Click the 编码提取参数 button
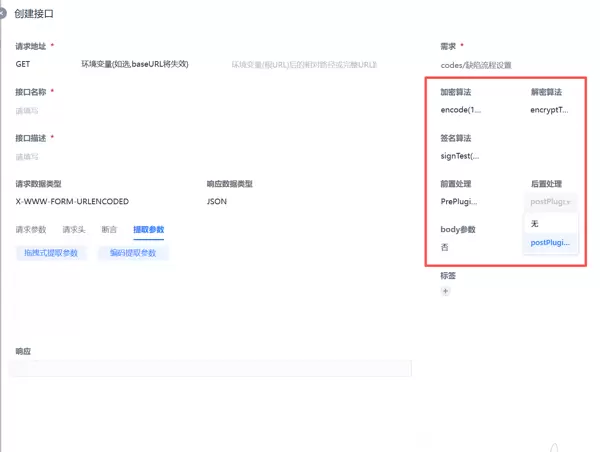Image resolution: width=600 pixels, height=452 pixels. (133, 253)
